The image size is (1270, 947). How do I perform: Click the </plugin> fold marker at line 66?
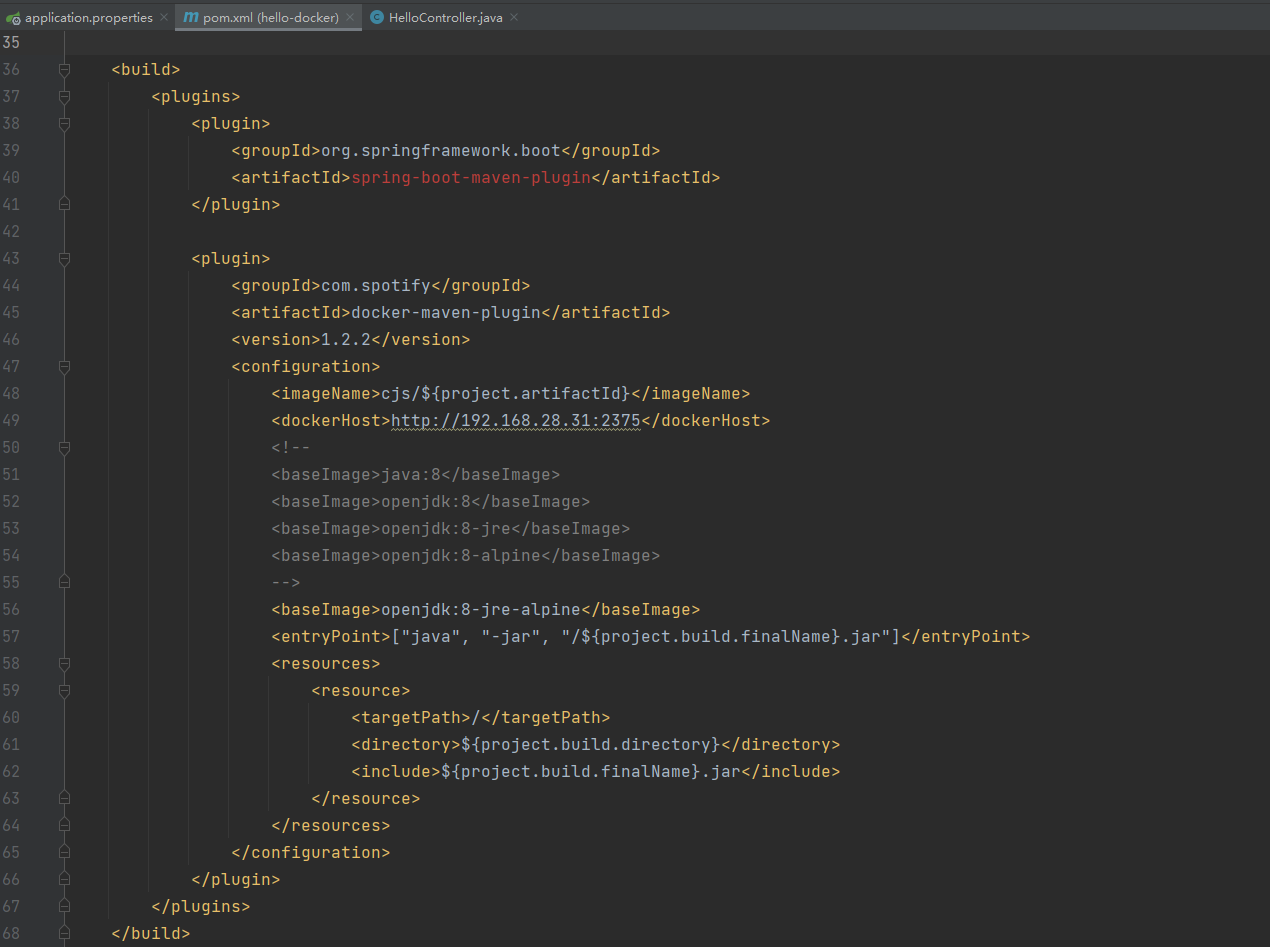pos(65,880)
